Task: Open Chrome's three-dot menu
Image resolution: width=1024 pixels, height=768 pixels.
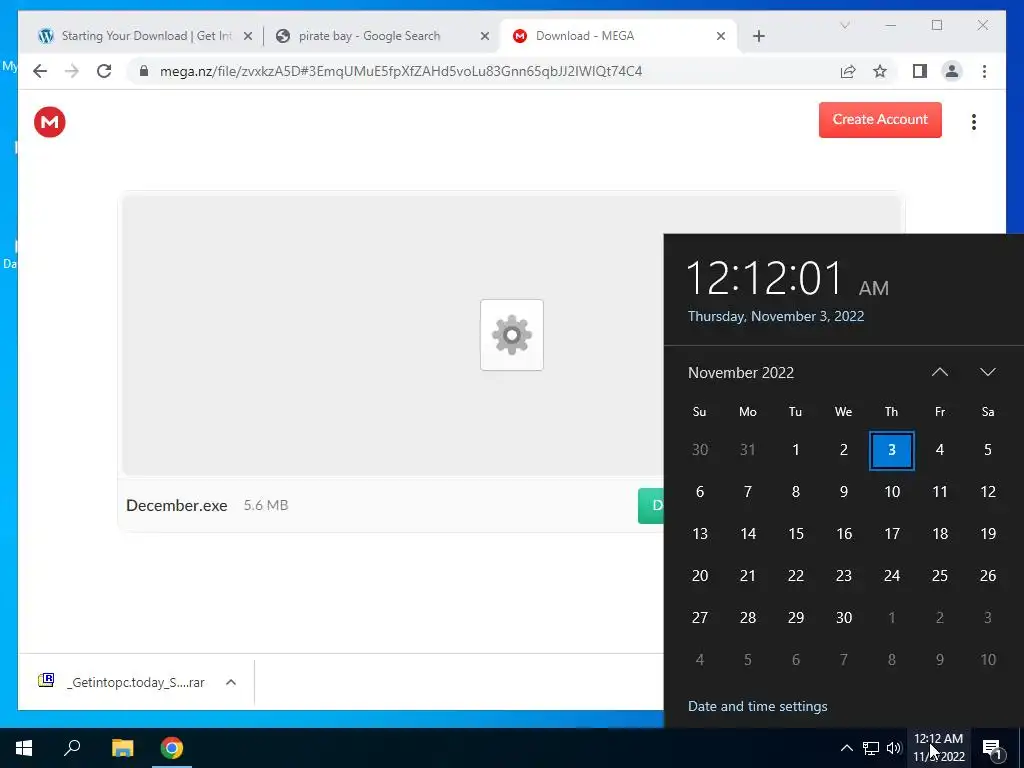Action: [984, 71]
